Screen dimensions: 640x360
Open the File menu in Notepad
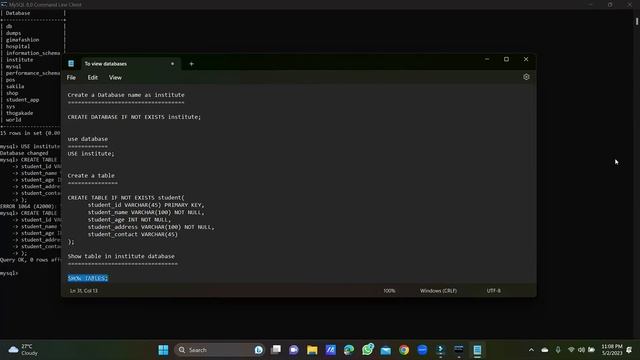click(71, 78)
